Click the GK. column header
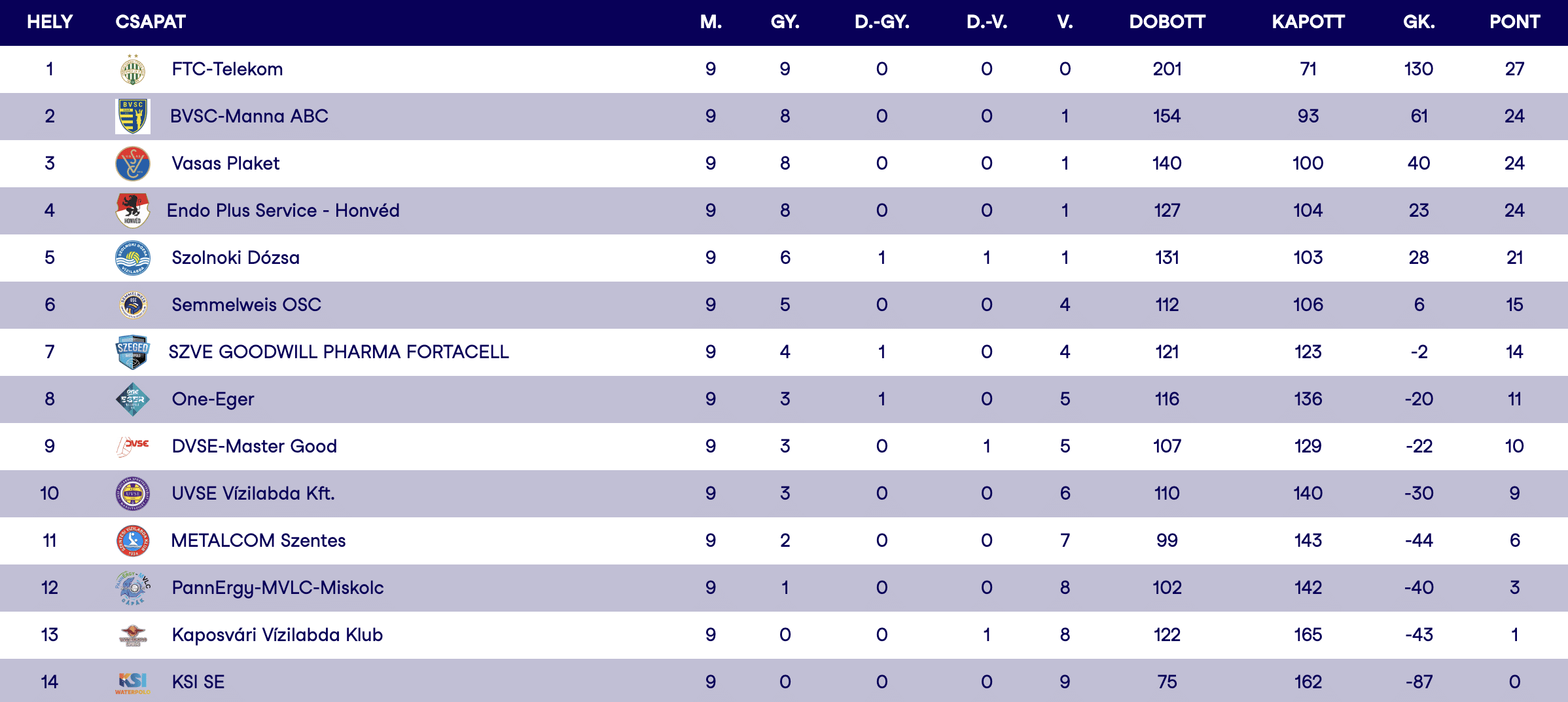 point(1419,22)
